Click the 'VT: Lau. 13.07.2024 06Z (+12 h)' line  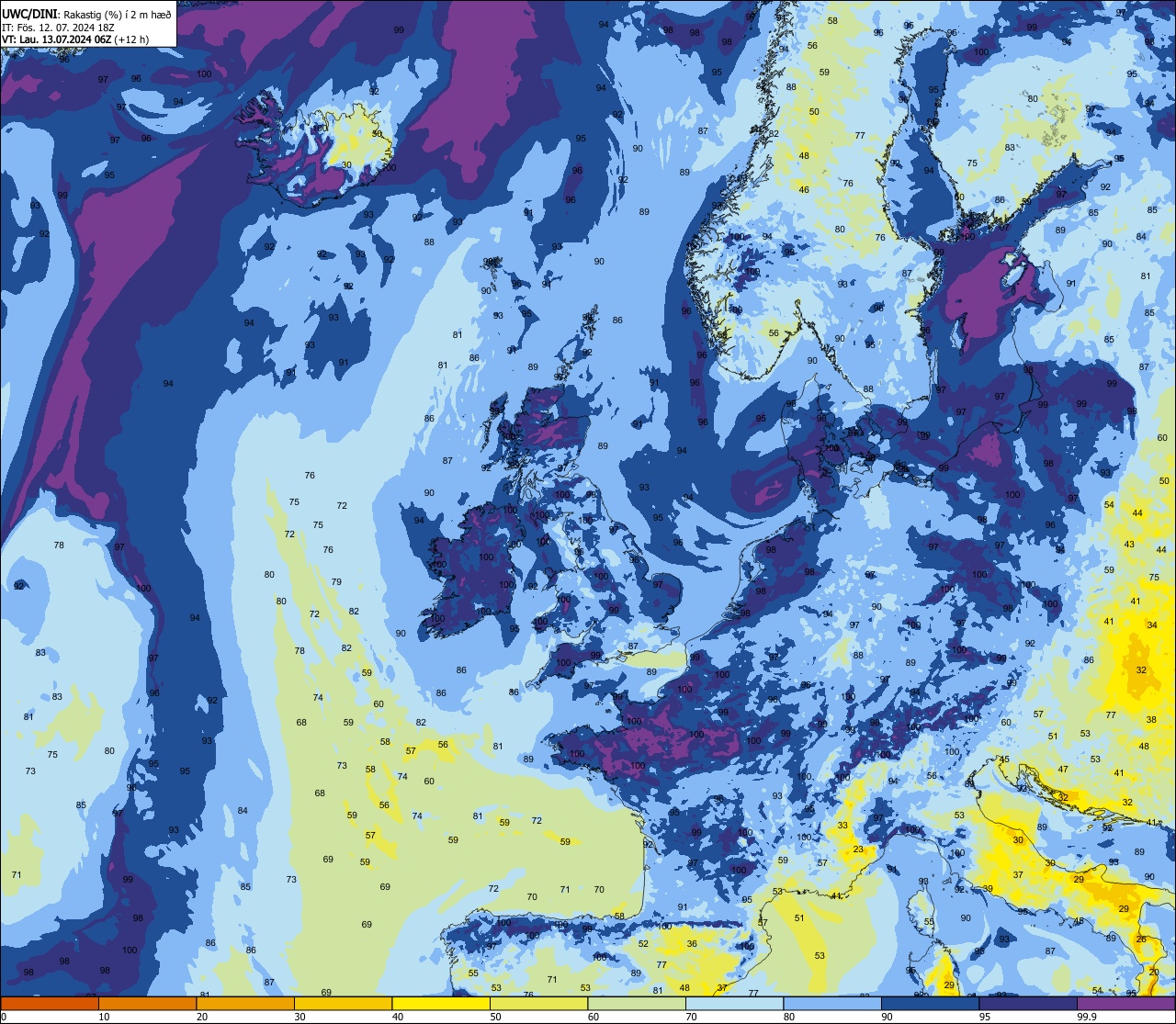tap(75, 39)
